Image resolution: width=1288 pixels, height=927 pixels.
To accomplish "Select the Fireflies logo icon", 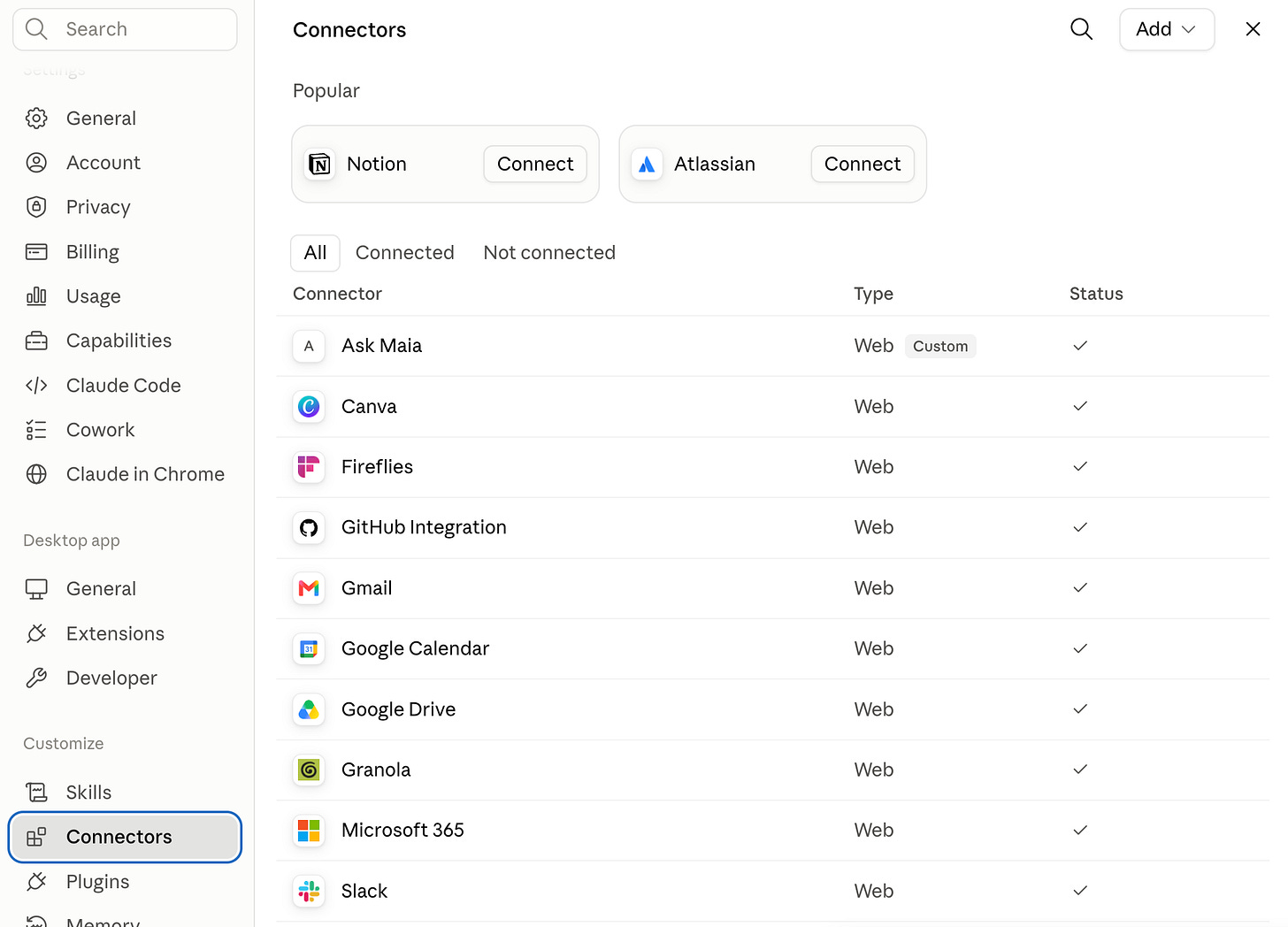I will [309, 467].
